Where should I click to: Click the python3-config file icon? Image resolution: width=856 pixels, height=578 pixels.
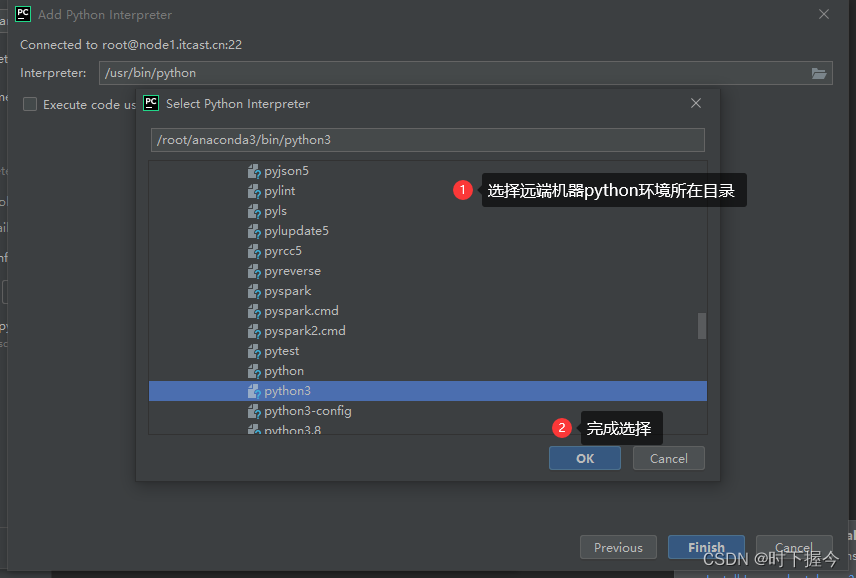(x=254, y=412)
